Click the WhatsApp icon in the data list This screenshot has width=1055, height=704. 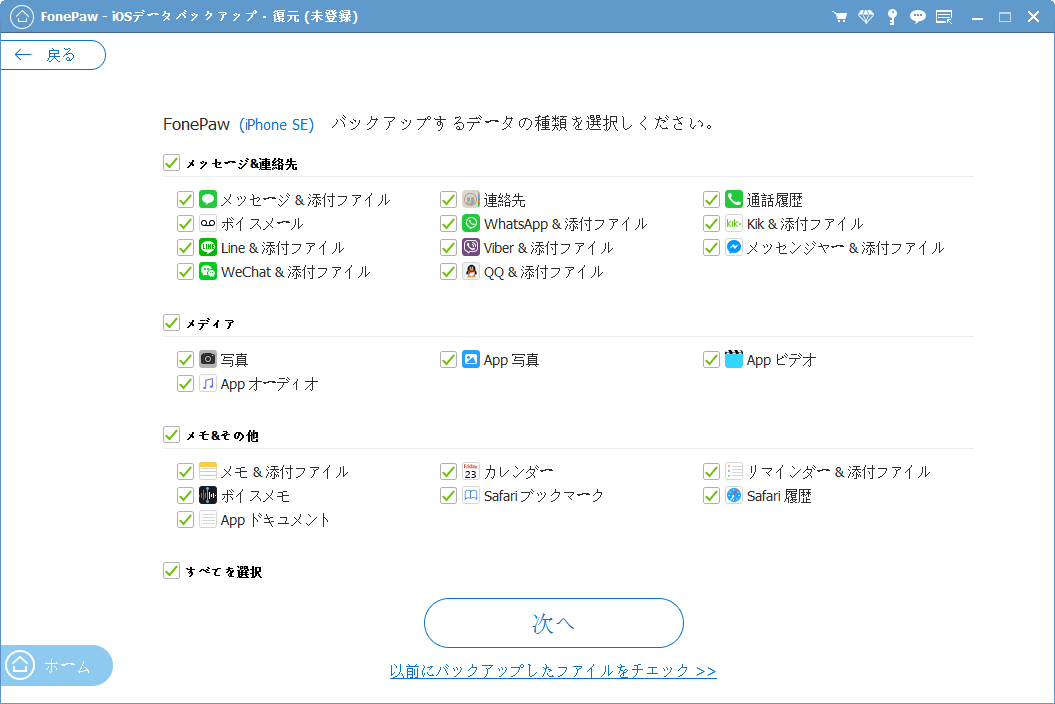469,223
